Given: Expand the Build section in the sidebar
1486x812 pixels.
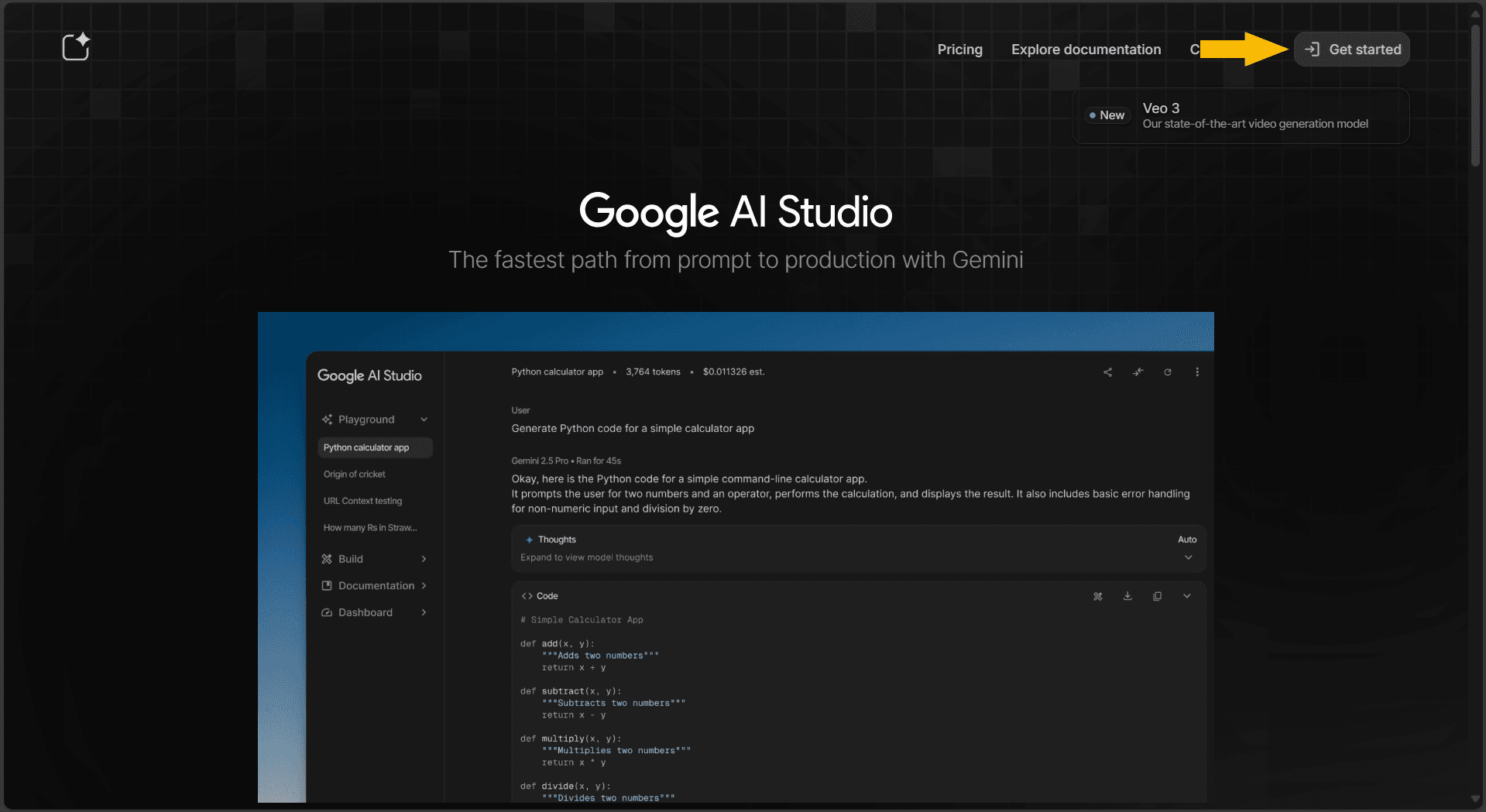Looking at the screenshot, I should tap(424, 559).
